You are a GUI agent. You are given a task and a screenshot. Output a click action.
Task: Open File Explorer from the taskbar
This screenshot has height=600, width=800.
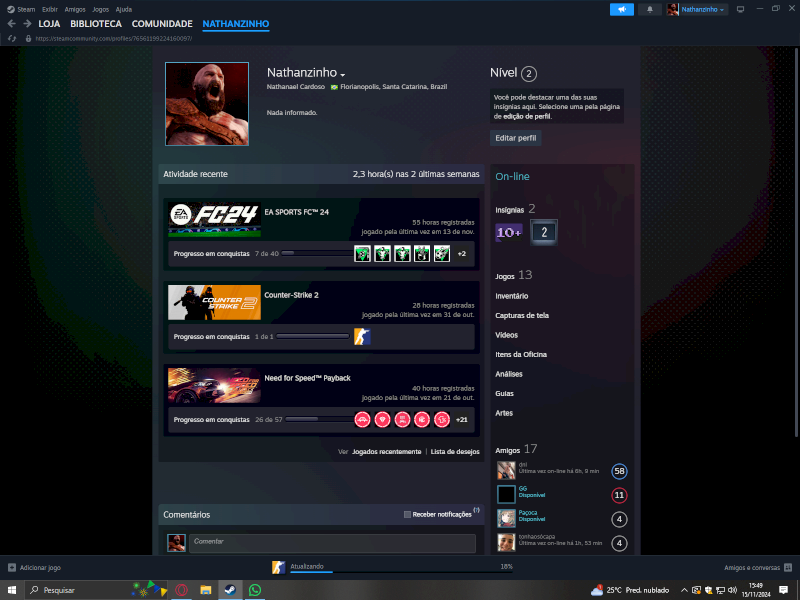(206, 590)
